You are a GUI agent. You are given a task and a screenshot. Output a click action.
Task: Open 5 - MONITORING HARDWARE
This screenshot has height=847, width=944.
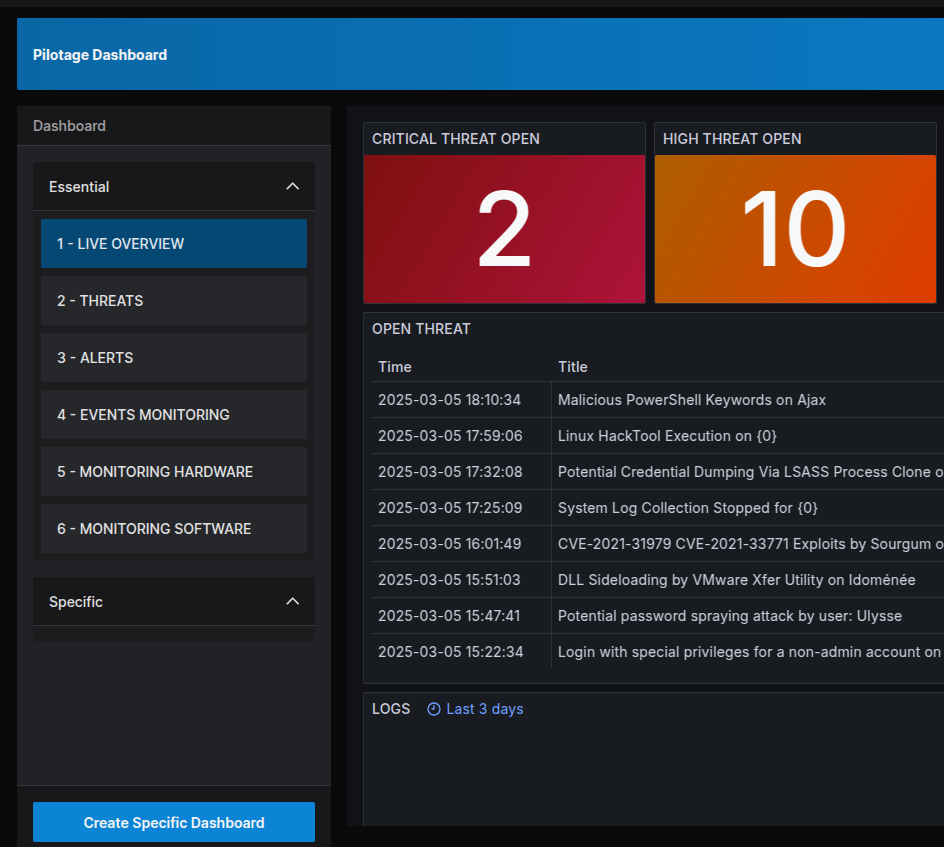[x=173, y=472]
